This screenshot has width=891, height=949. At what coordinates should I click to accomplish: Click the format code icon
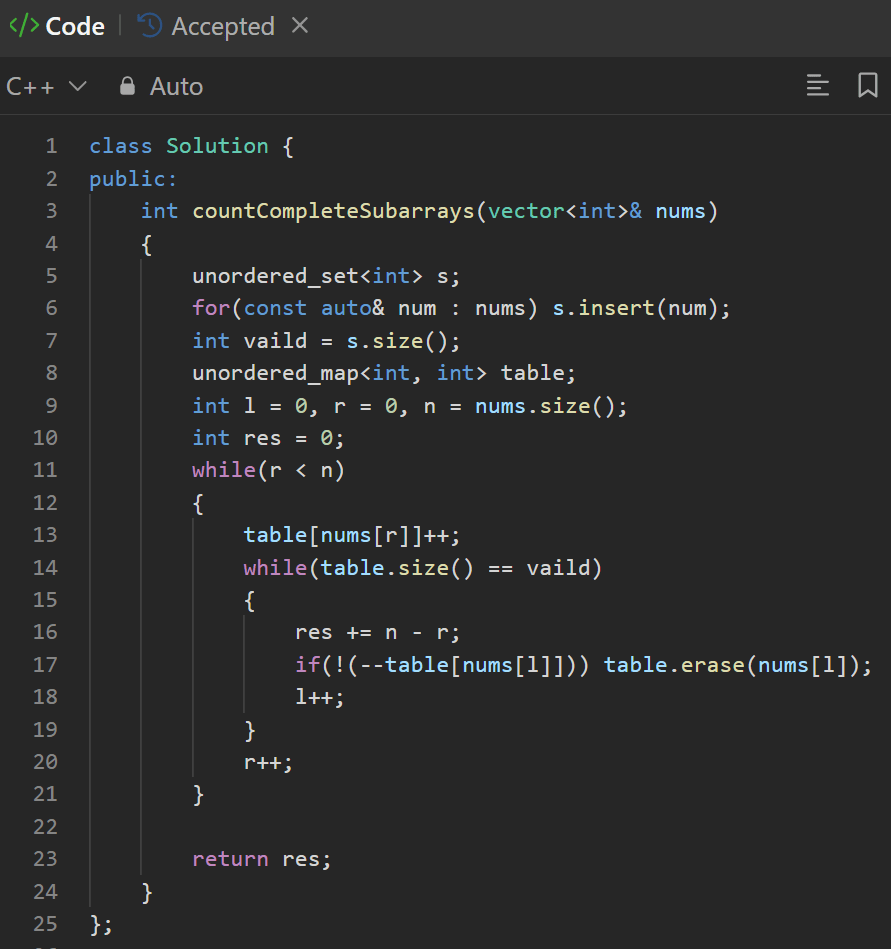tap(817, 86)
